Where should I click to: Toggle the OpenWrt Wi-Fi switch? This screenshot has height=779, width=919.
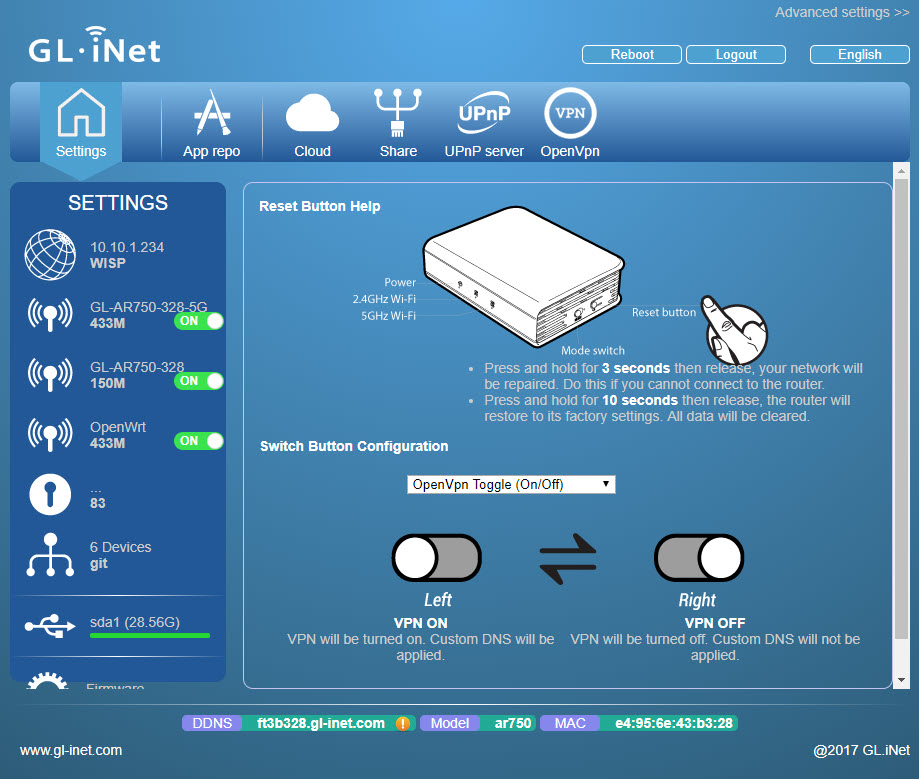tap(199, 441)
